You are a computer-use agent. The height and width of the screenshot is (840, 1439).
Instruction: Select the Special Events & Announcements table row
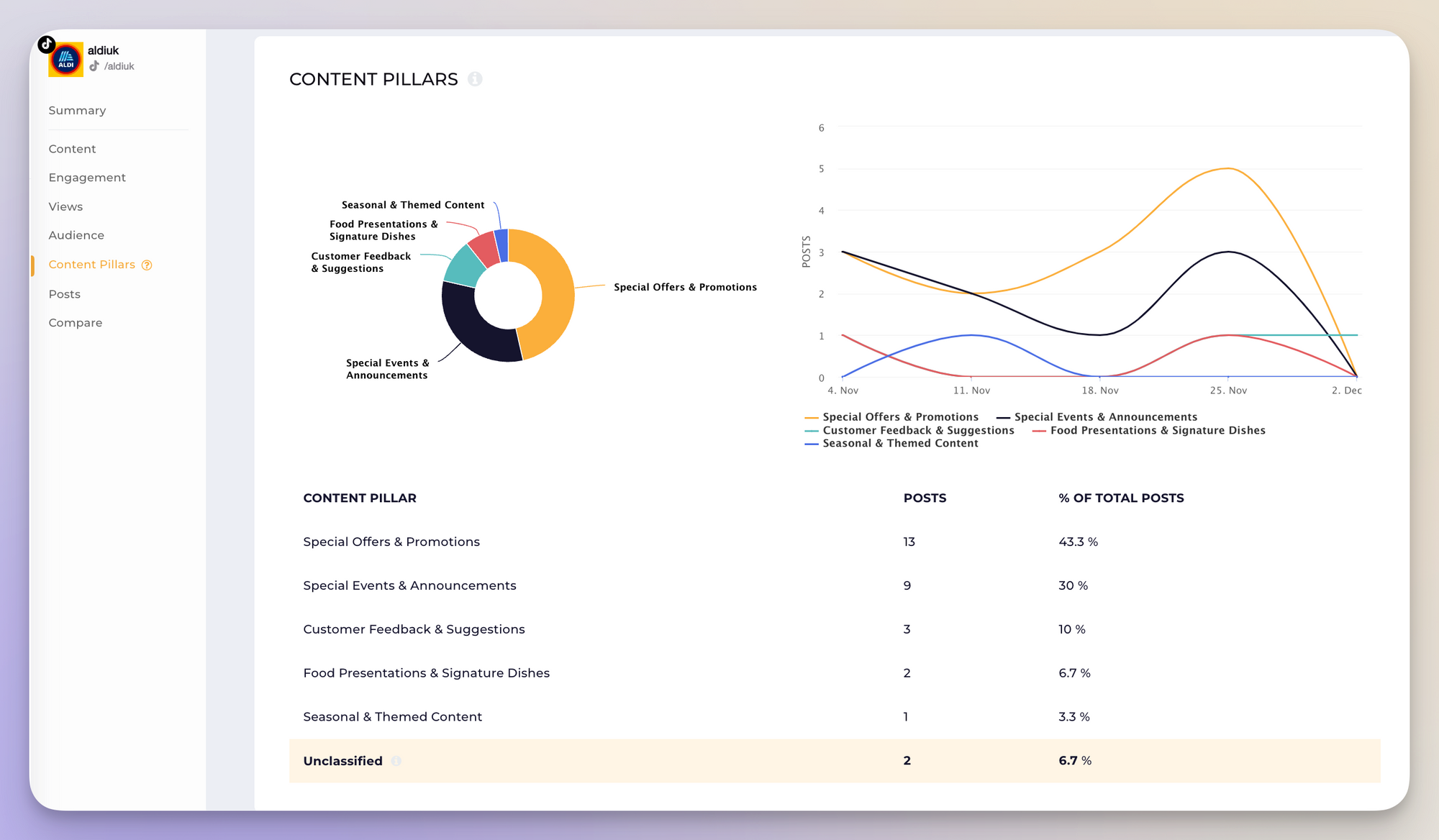pyautogui.click(x=835, y=585)
